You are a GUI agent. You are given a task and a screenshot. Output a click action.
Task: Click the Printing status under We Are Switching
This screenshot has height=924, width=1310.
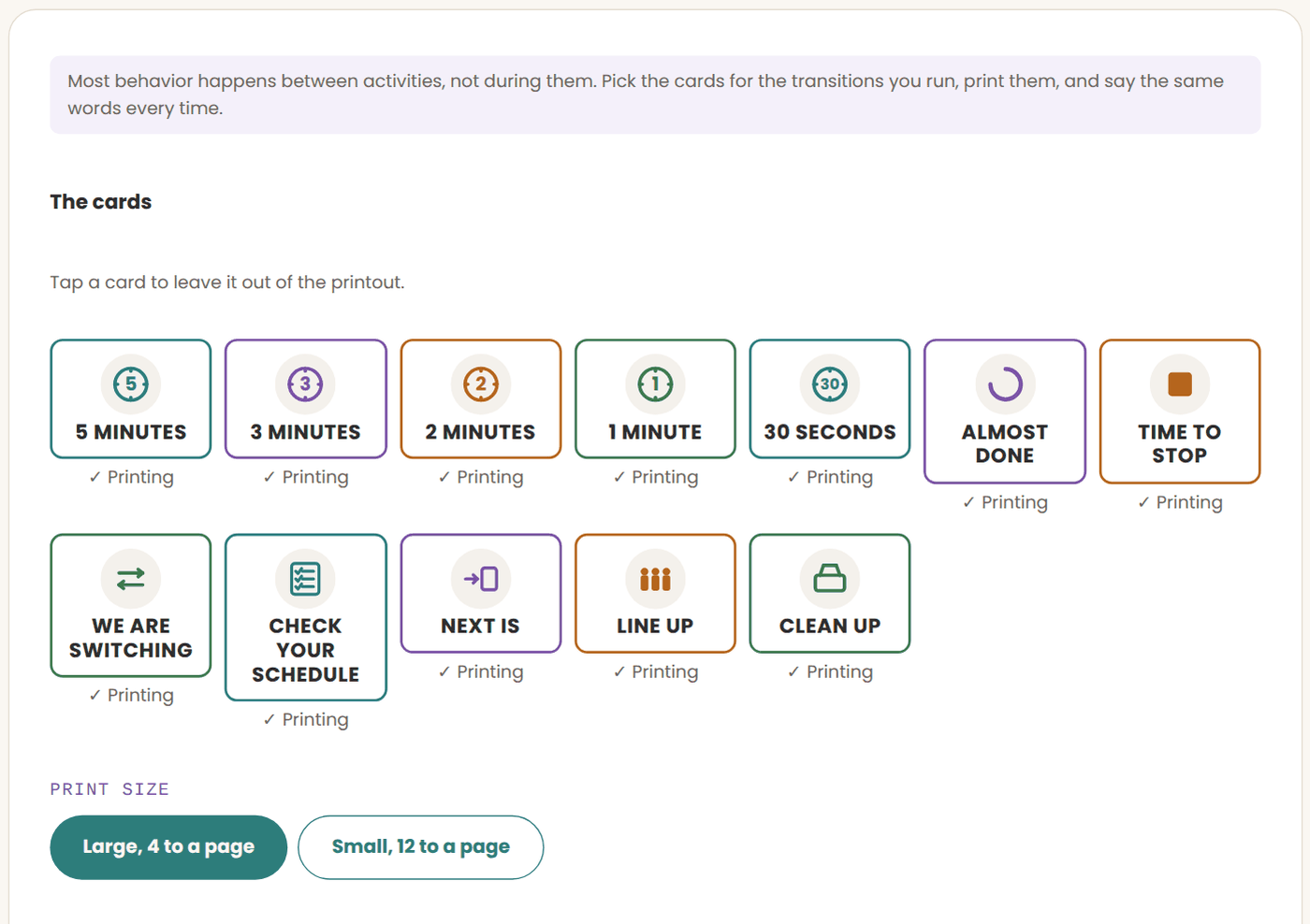click(131, 695)
